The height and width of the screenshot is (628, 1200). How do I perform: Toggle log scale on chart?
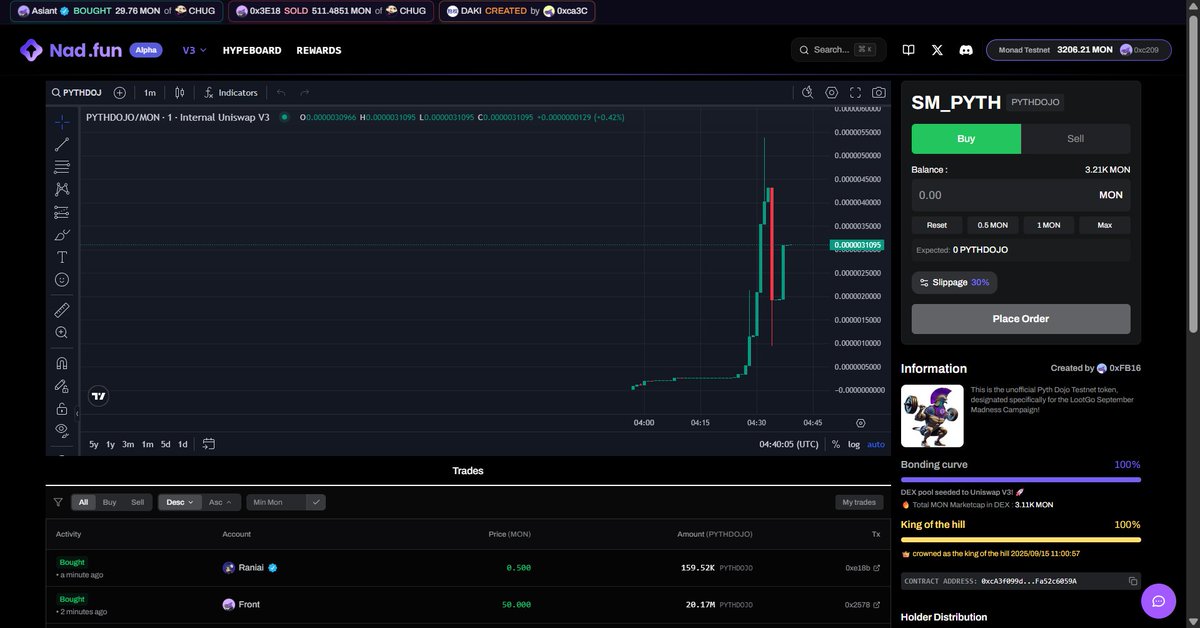[853, 444]
